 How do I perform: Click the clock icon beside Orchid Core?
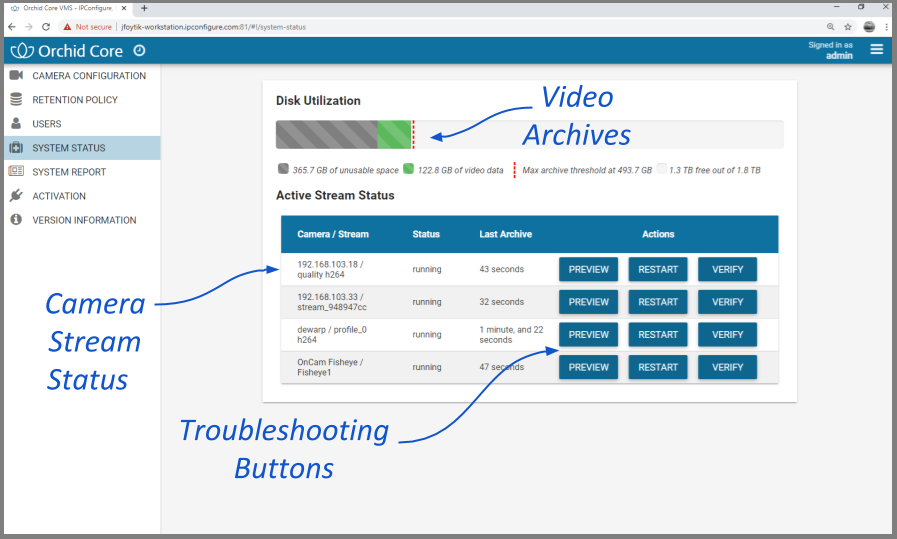tap(139, 50)
